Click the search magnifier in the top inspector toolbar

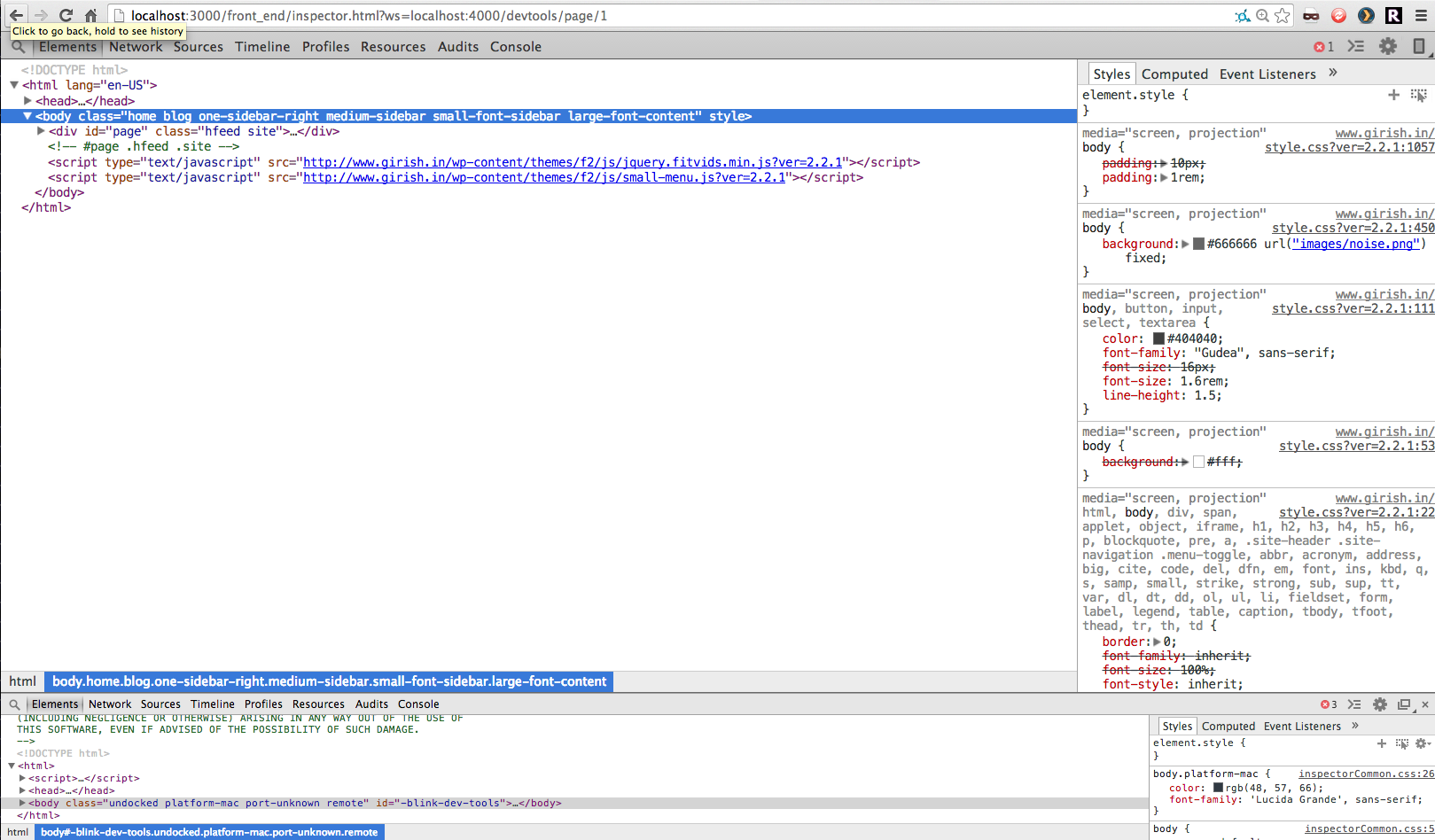18,46
